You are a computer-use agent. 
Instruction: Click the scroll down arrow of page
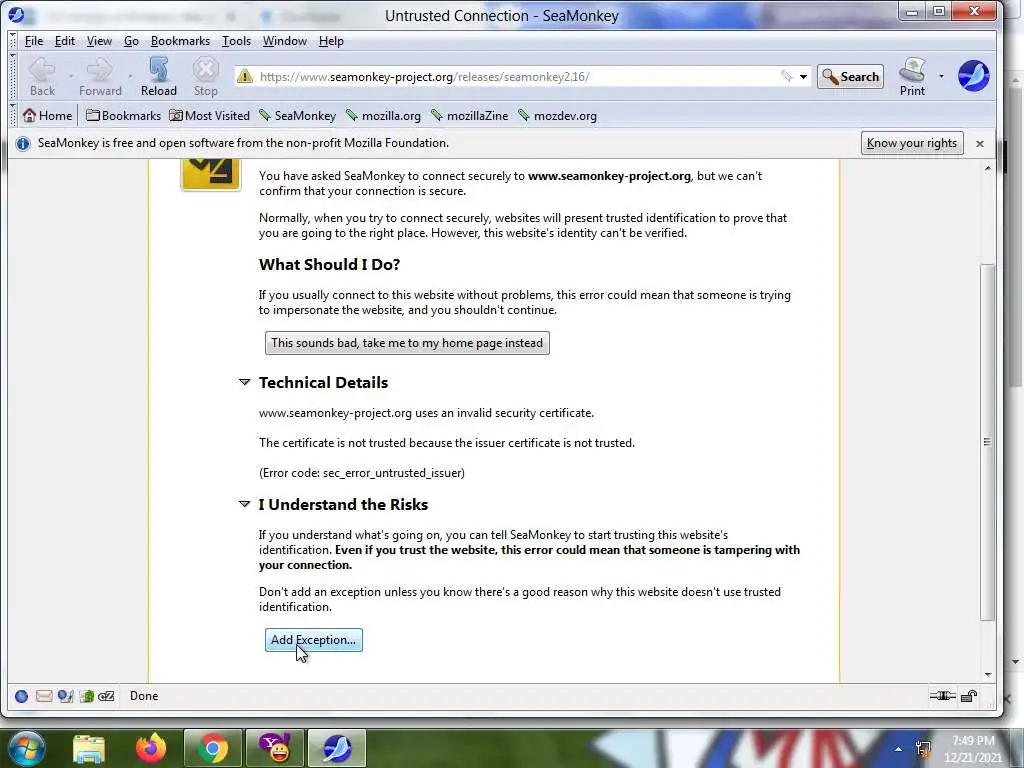pyautogui.click(x=987, y=675)
